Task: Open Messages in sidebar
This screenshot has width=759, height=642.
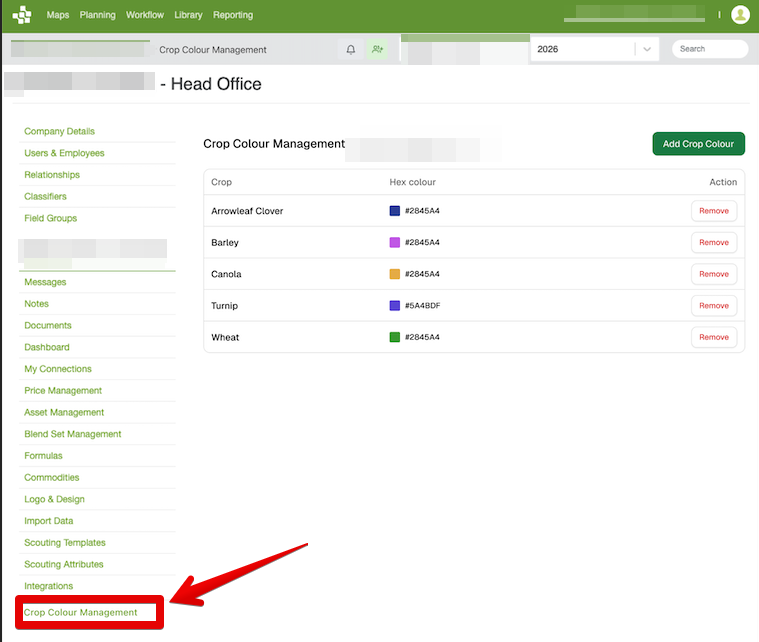Action: [45, 282]
